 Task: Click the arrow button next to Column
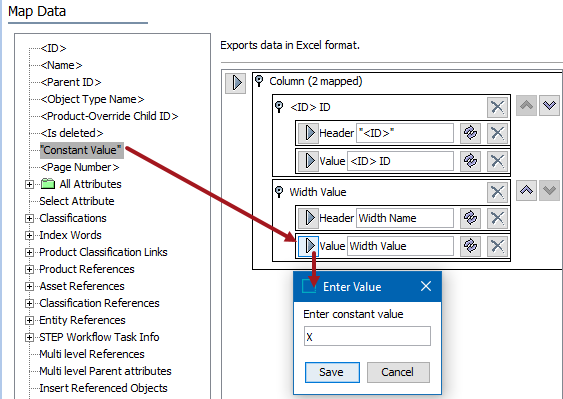point(236,83)
